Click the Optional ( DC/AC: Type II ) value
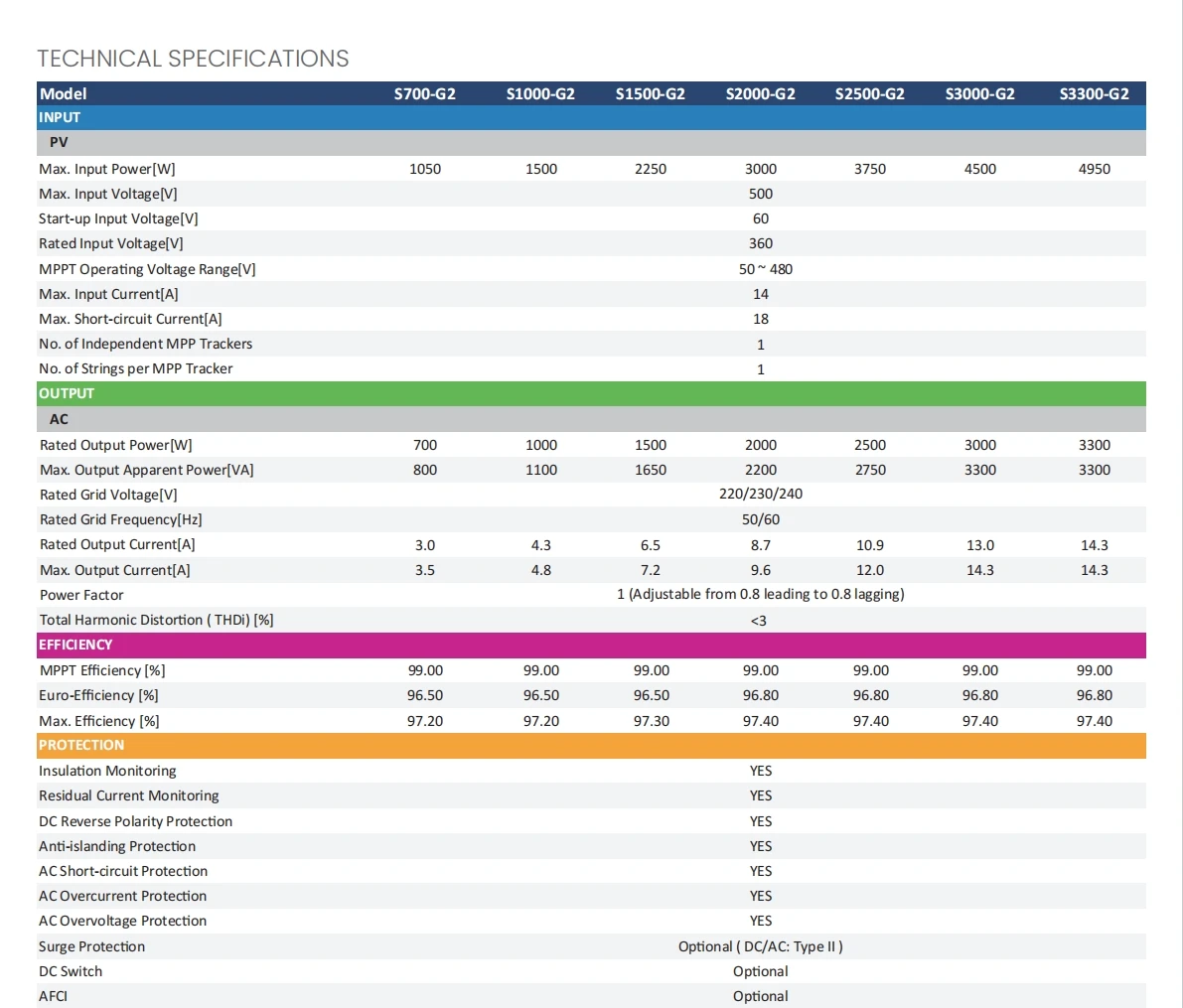 click(x=761, y=946)
